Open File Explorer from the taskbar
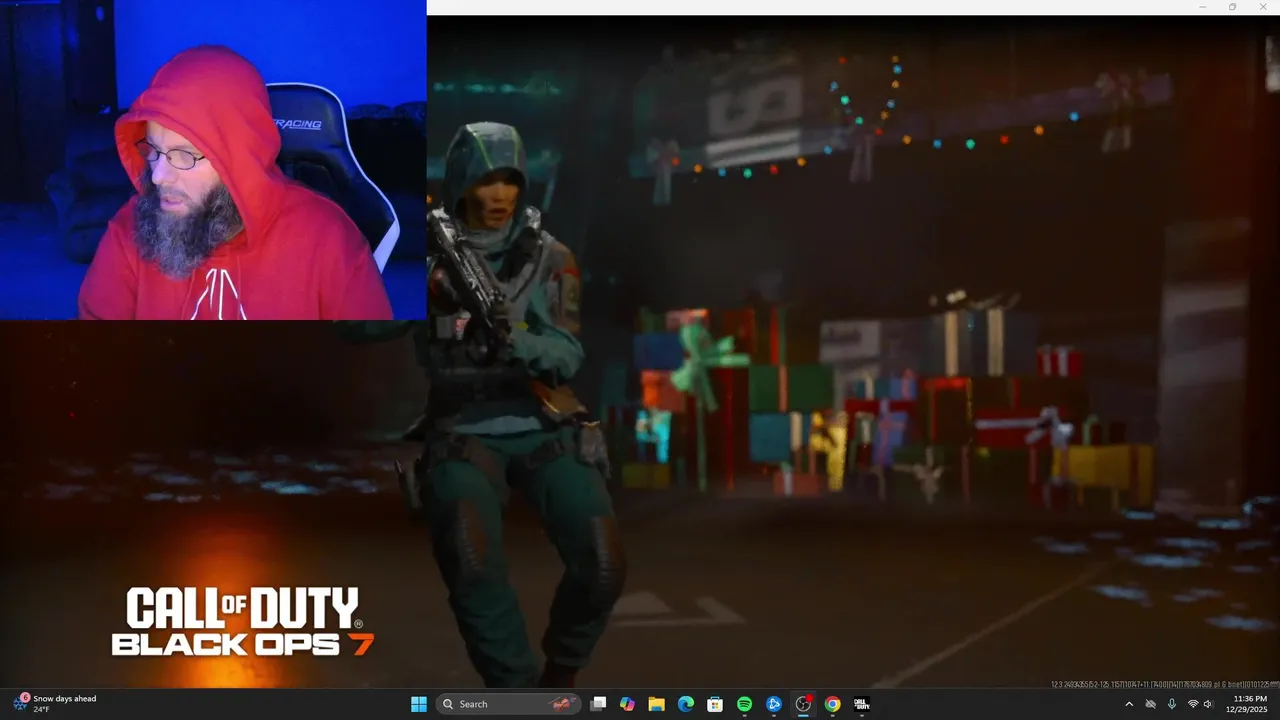The image size is (1280, 720). (x=656, y=704)
